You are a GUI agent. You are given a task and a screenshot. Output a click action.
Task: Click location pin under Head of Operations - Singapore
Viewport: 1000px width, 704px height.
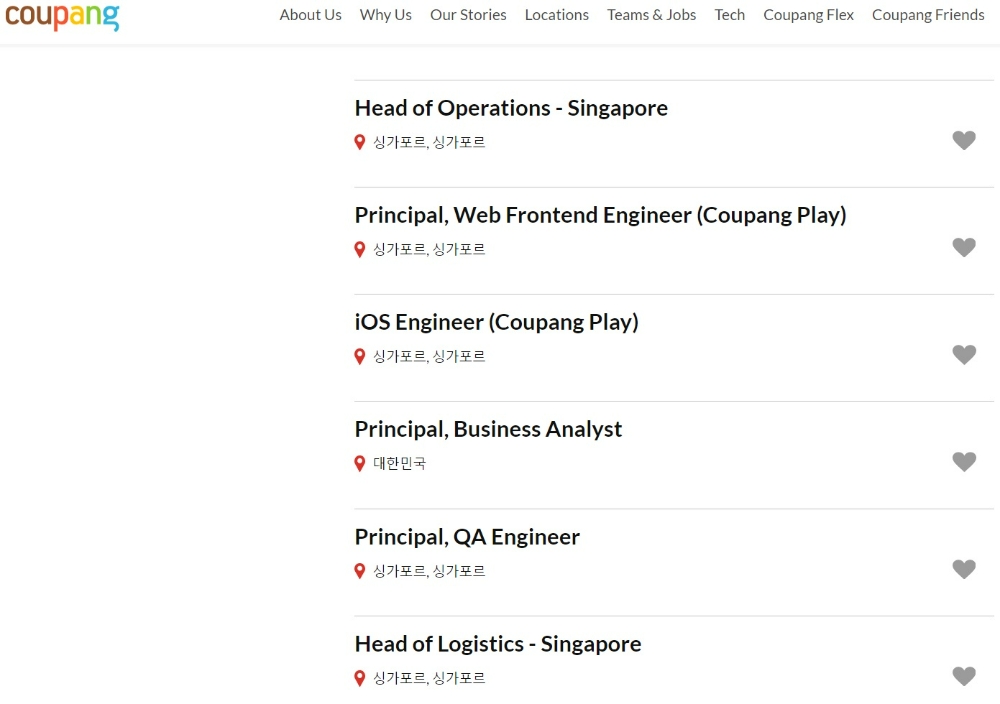(x=360, y=143)
